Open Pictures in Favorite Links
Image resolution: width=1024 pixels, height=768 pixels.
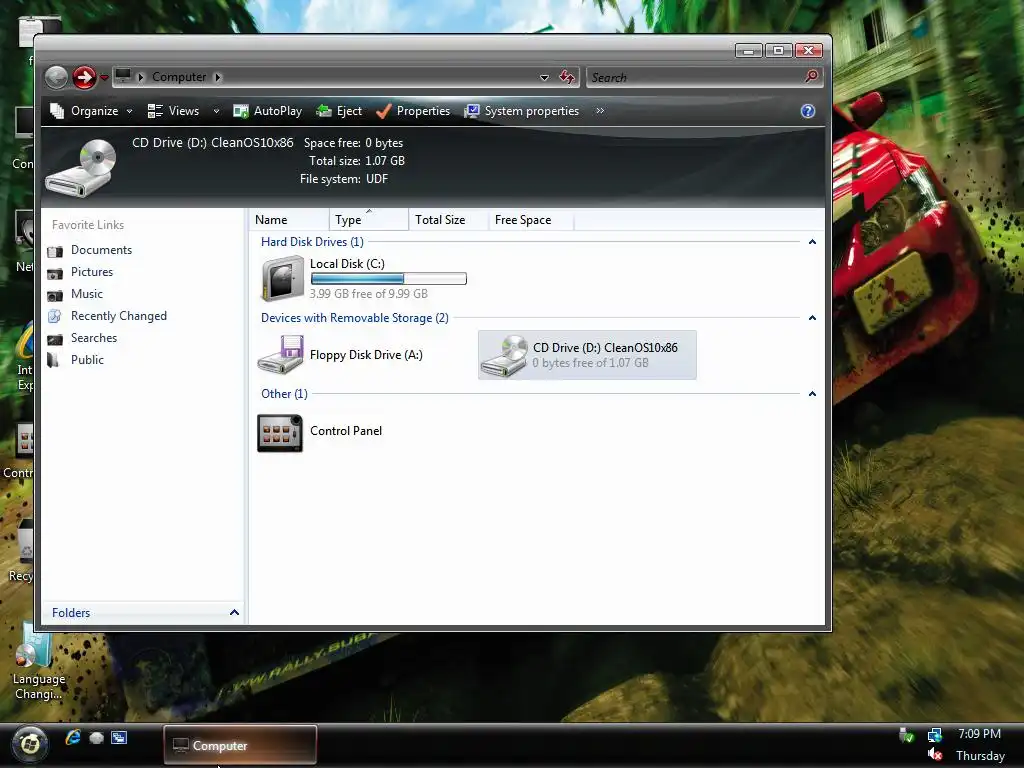(x=92, y=272)
